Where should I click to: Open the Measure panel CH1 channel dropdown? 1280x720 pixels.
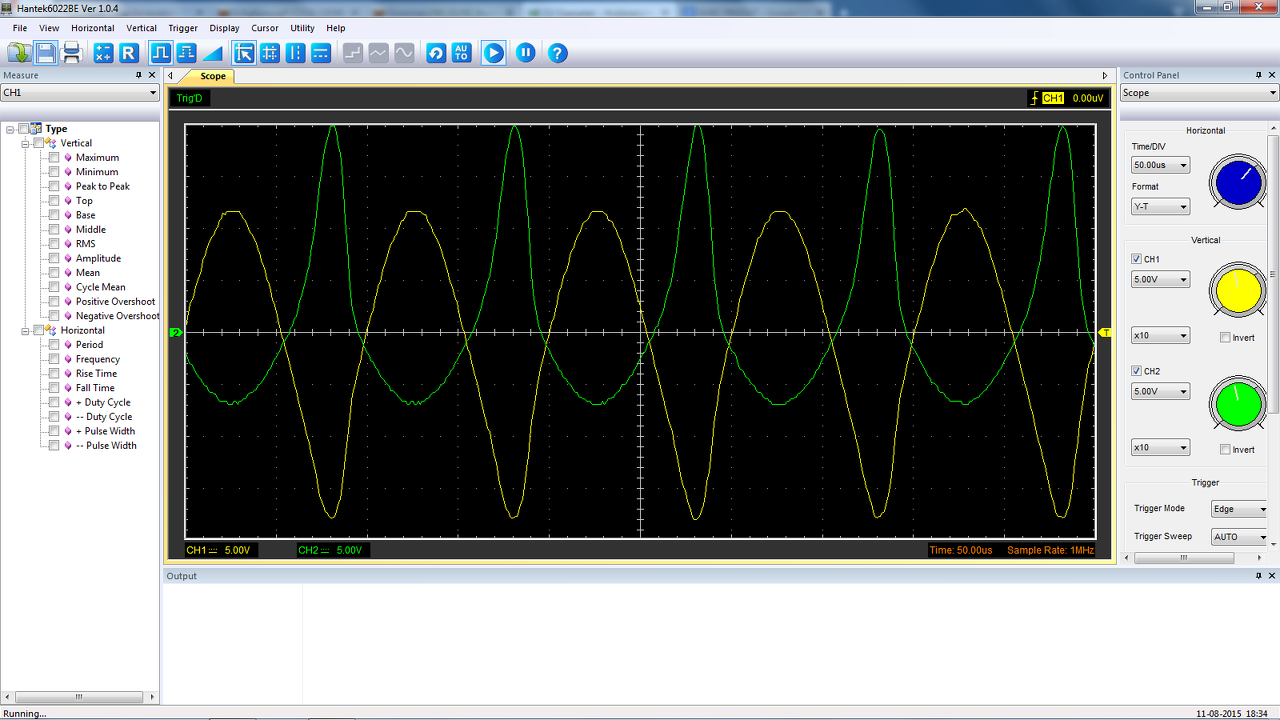click(80, 93)
